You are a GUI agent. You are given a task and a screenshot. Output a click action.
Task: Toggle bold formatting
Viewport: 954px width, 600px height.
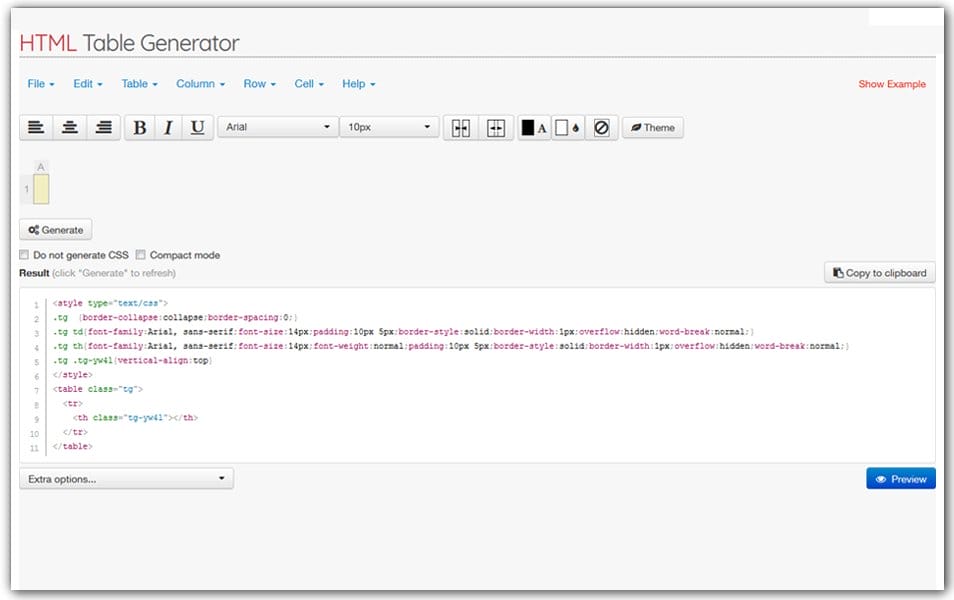[x=139, y=127]
